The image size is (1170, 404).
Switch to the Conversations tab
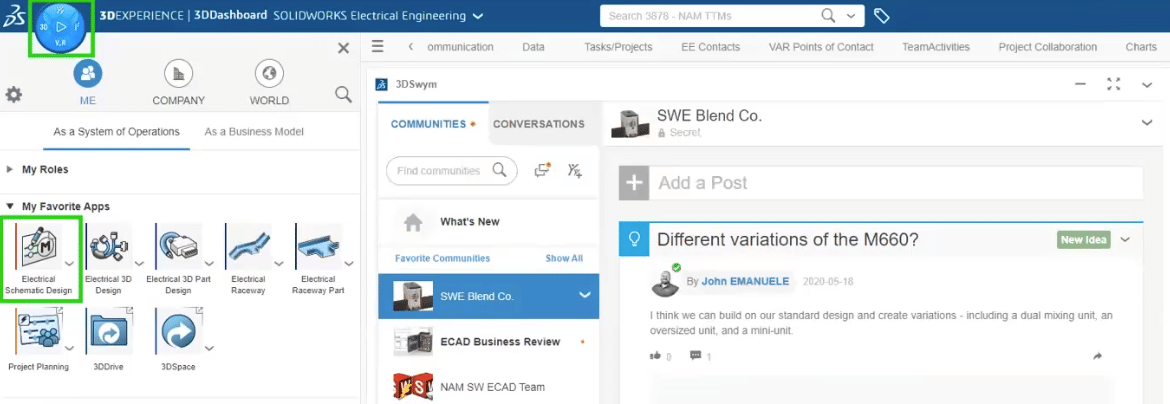pyautogui.click(x=538, y=124)
